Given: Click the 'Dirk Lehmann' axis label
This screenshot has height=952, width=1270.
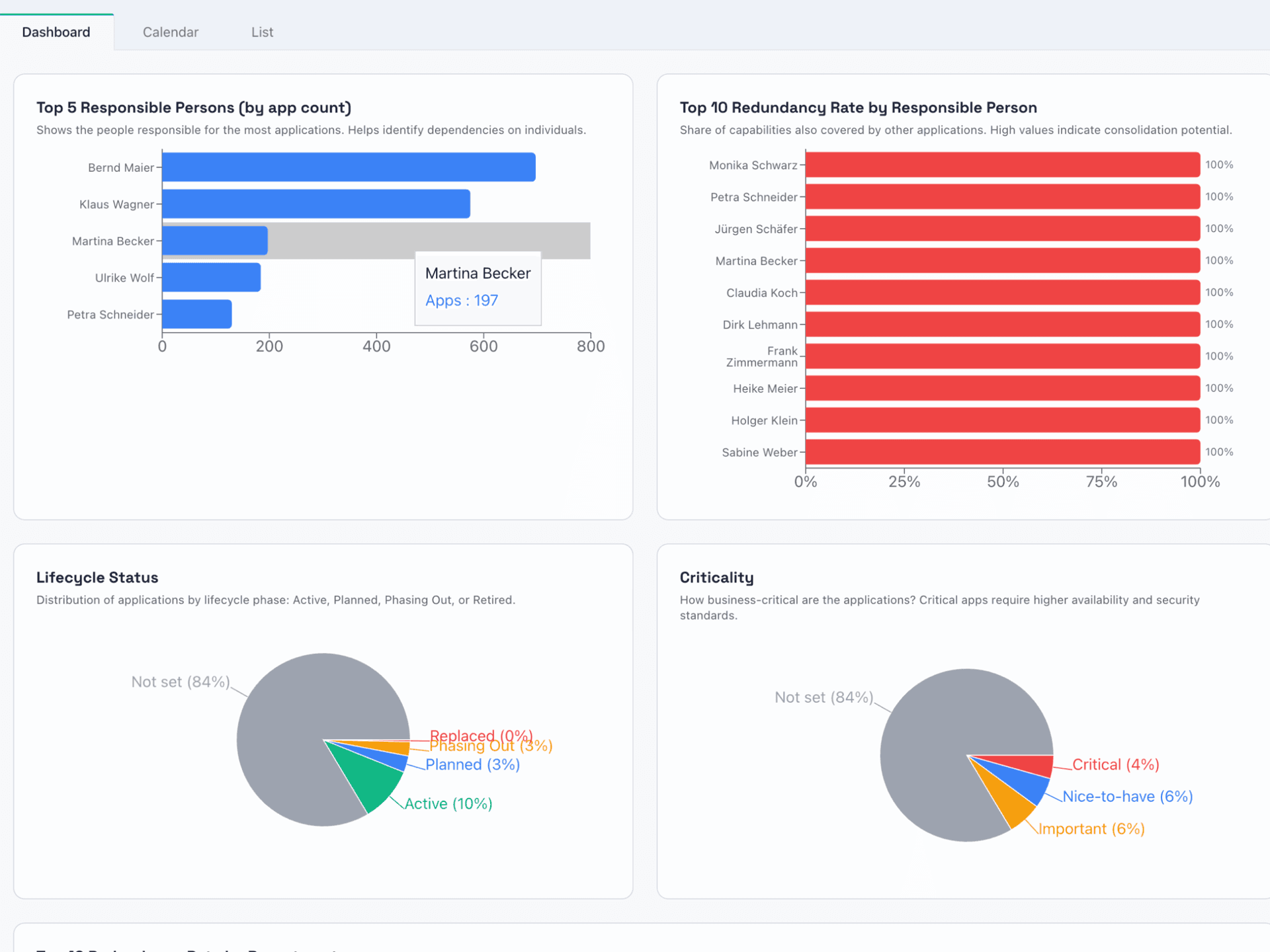Looking at the screenshot, I should (760, 325).
